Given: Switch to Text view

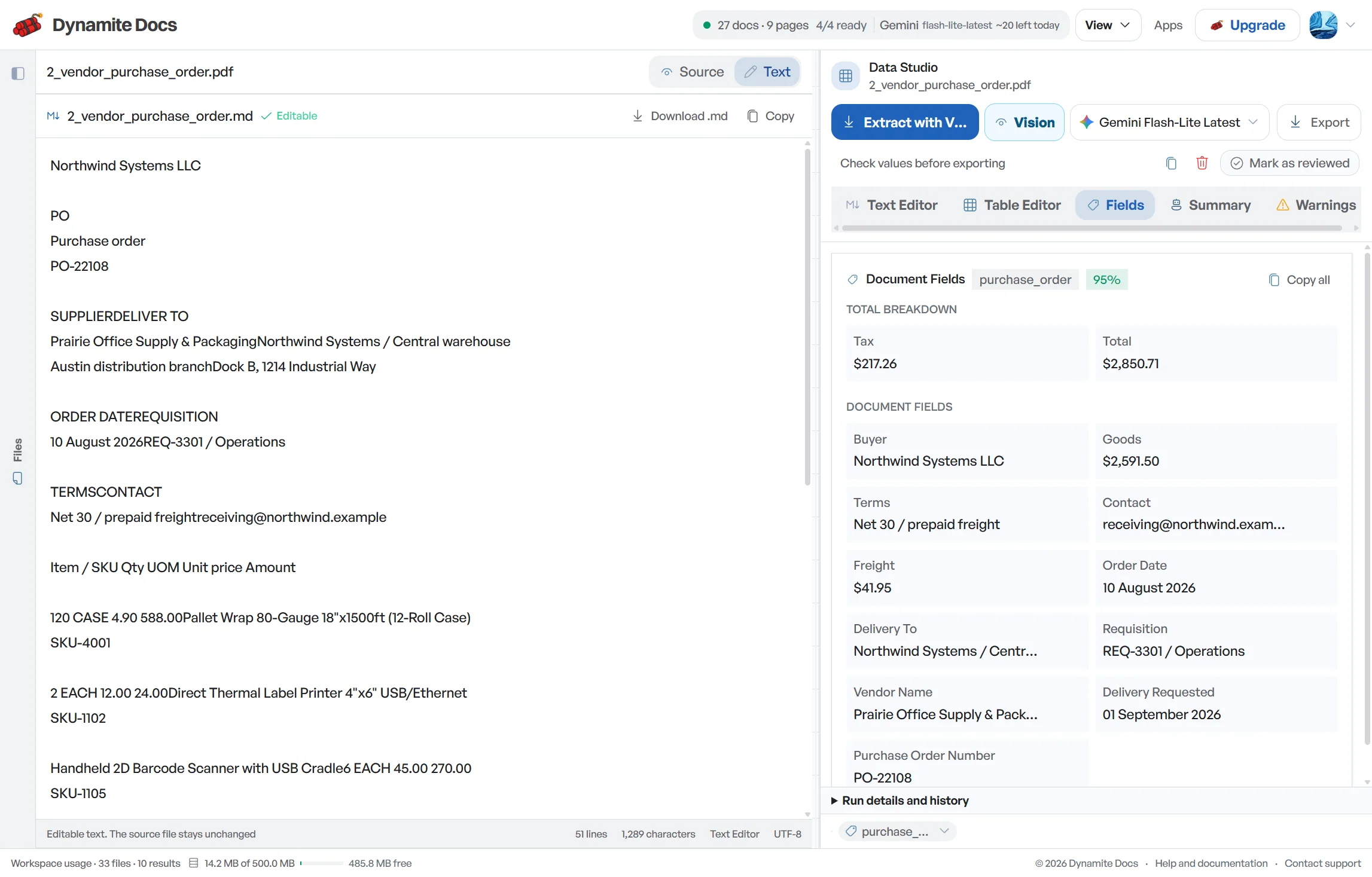Looking at the screenshot, I should (767, 72).
